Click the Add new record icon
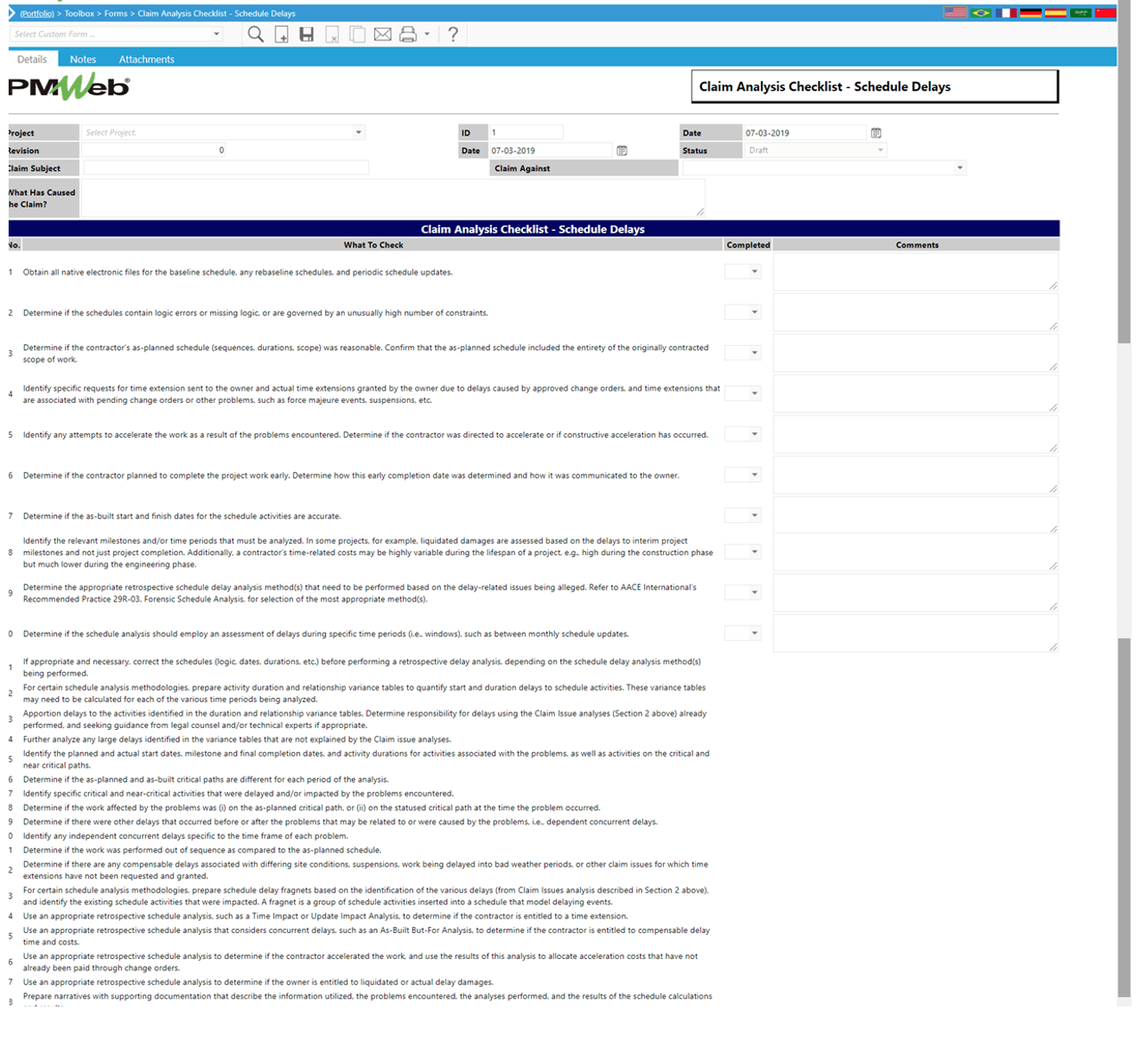The width and height of the screenshot is (1148, 1042). point(282,35)
